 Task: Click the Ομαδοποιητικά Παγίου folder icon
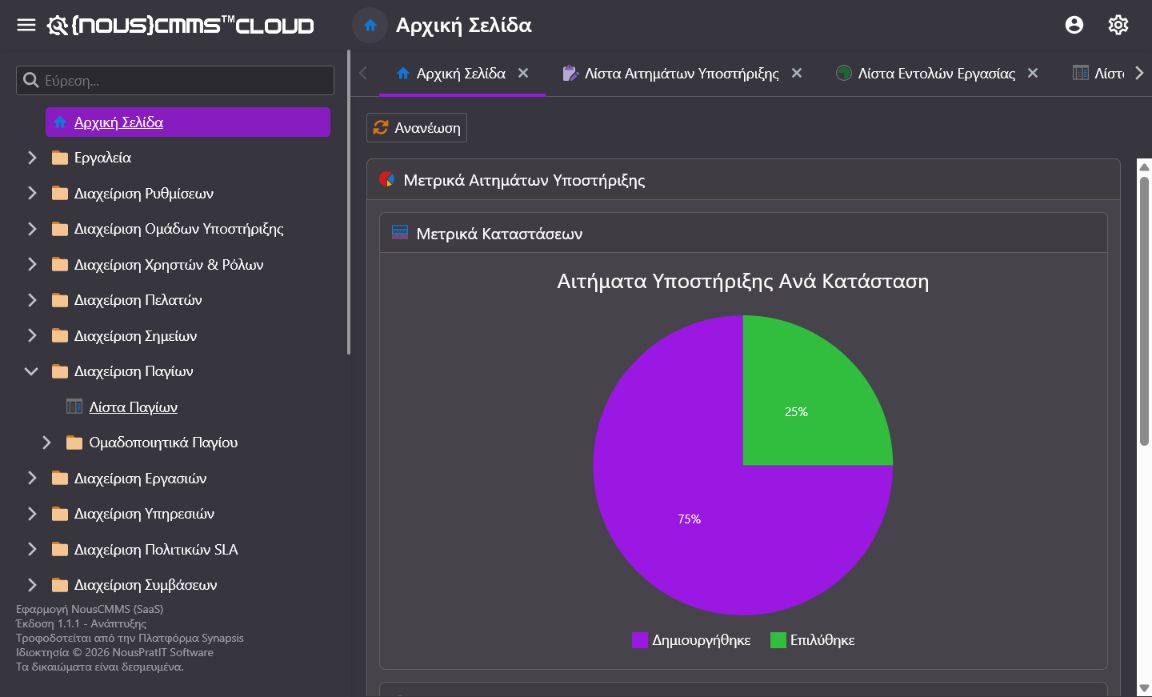click(74, 443)
